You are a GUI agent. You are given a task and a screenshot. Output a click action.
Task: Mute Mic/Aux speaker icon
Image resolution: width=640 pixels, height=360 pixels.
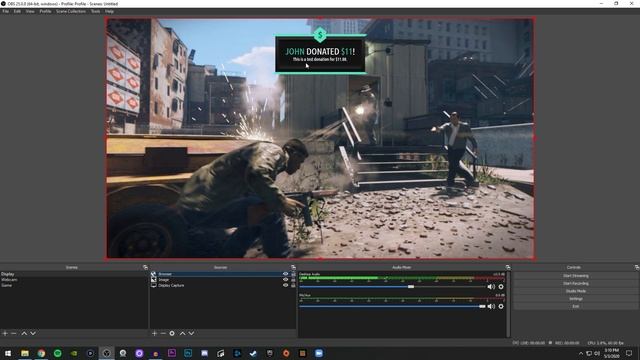click(491, 306)
